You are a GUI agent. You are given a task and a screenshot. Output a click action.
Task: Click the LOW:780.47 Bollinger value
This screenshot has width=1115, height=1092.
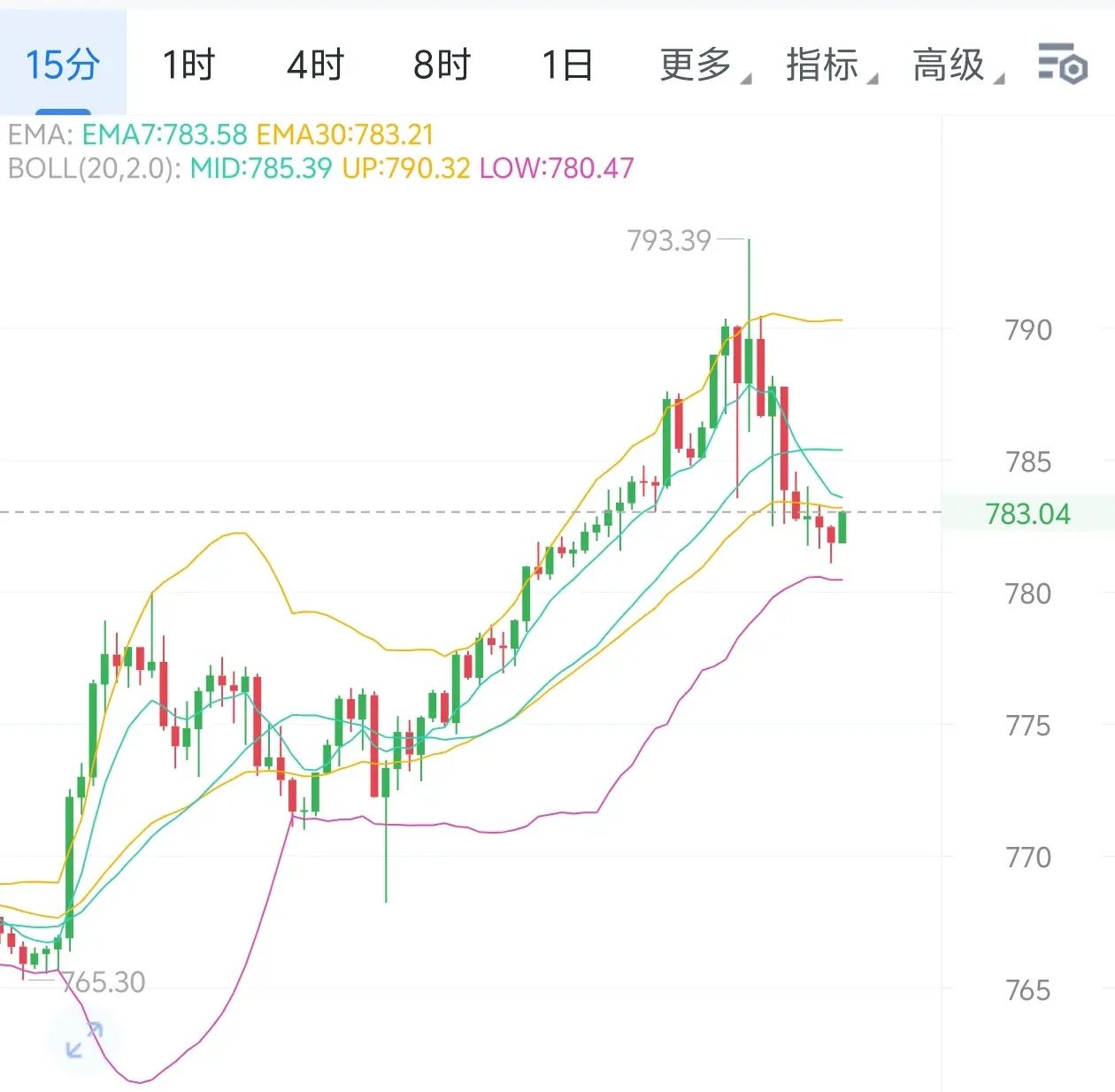tap(557, 168)
